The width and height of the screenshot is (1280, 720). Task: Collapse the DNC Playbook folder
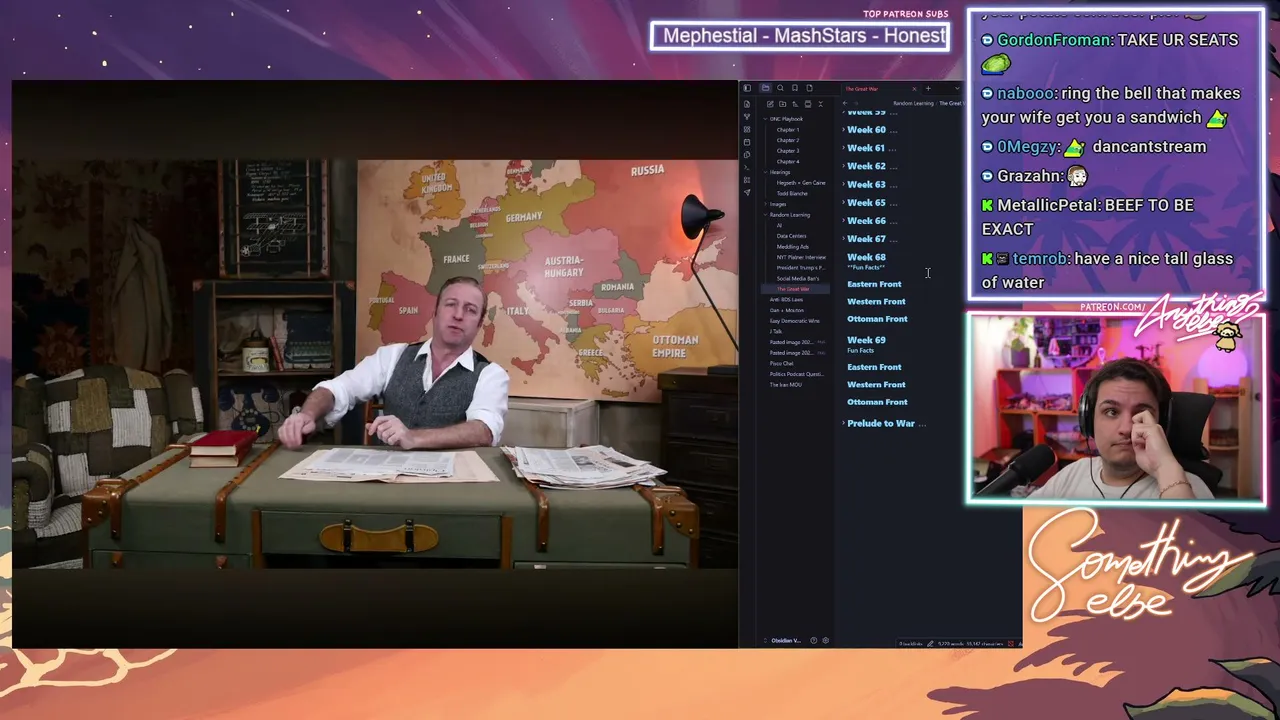point(765,119)
